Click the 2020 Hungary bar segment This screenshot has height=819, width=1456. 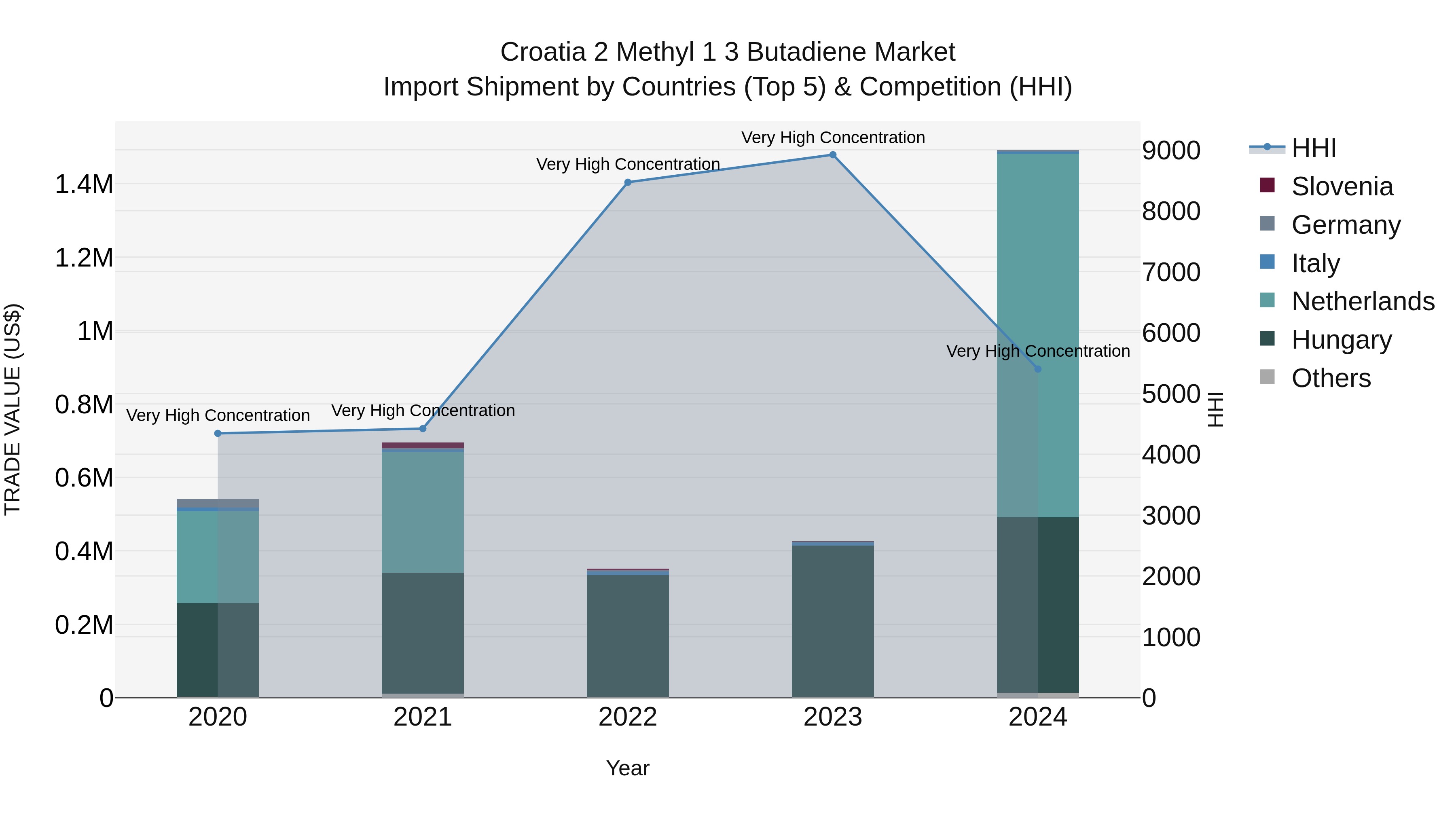218,650
